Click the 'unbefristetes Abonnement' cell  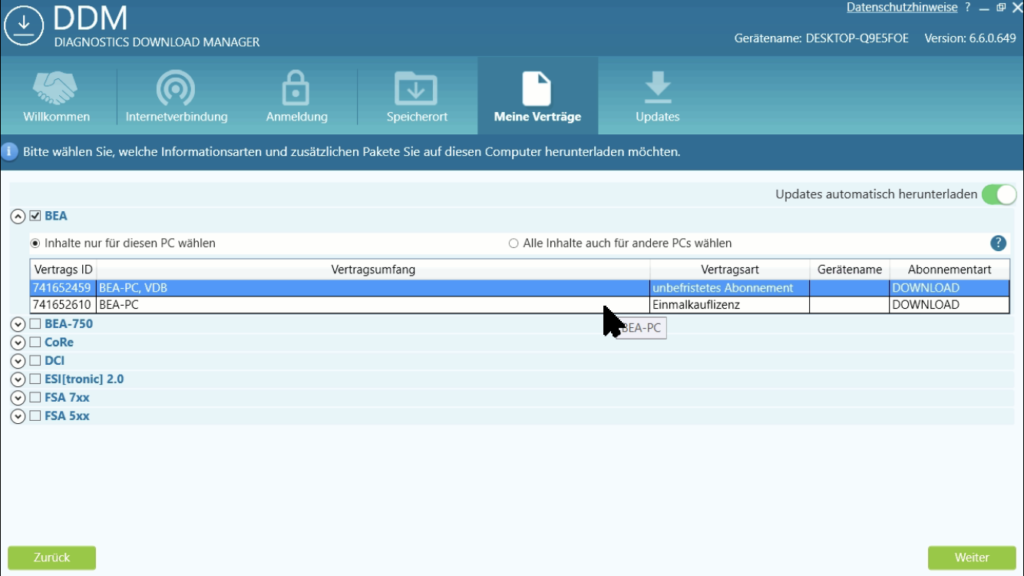(x=729, y=288)
